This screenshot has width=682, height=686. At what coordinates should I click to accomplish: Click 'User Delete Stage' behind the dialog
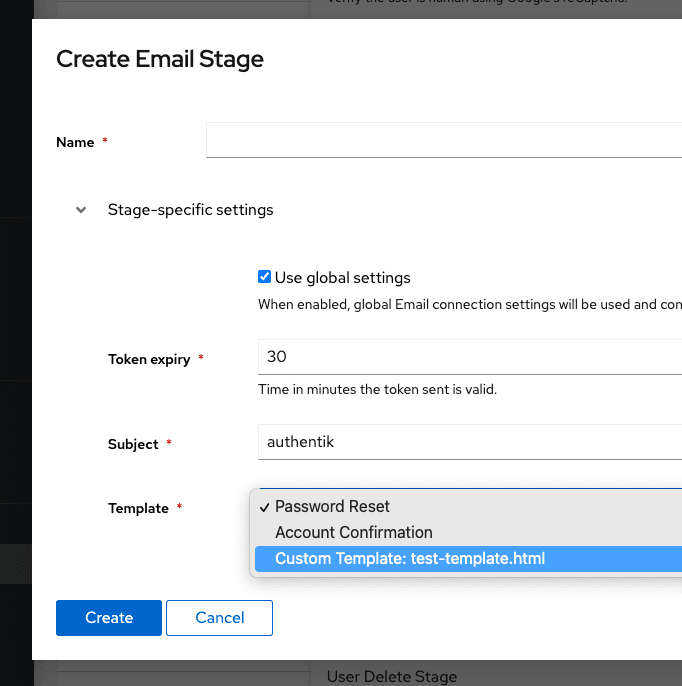tap(391, 677)
